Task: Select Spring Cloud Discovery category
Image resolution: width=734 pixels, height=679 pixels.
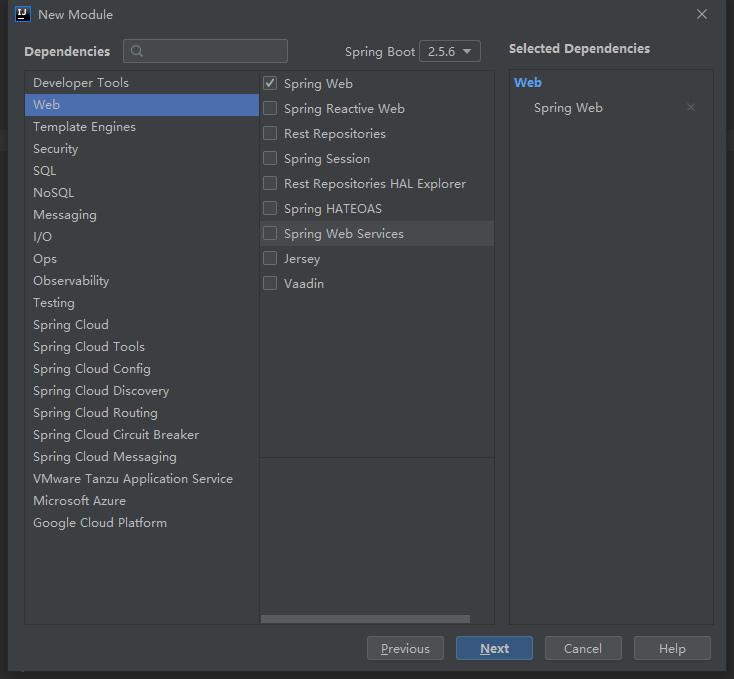Action: (x=141, y=391)
